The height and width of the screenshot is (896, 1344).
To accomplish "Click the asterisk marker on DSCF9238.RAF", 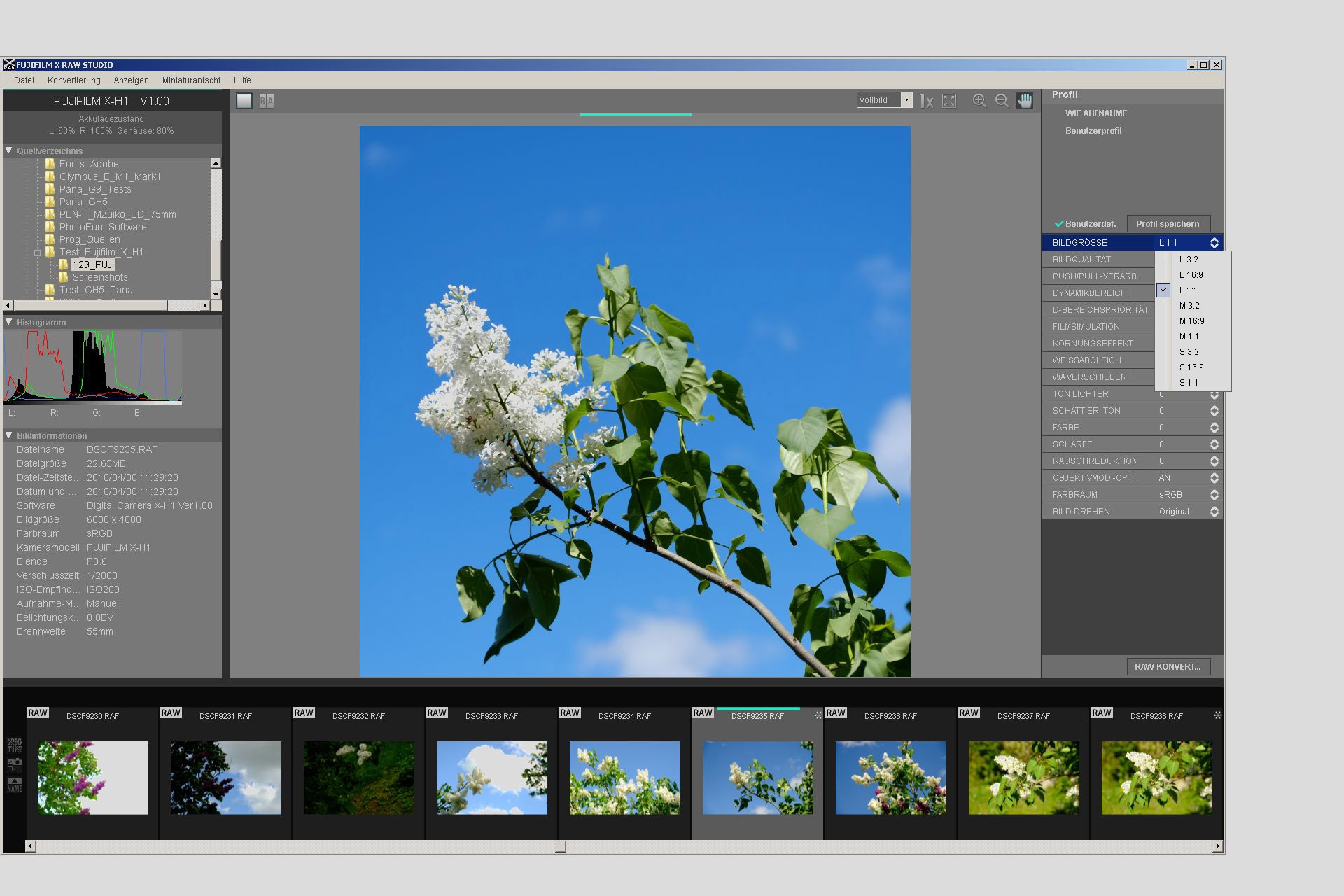I will tap(1217, 715).
